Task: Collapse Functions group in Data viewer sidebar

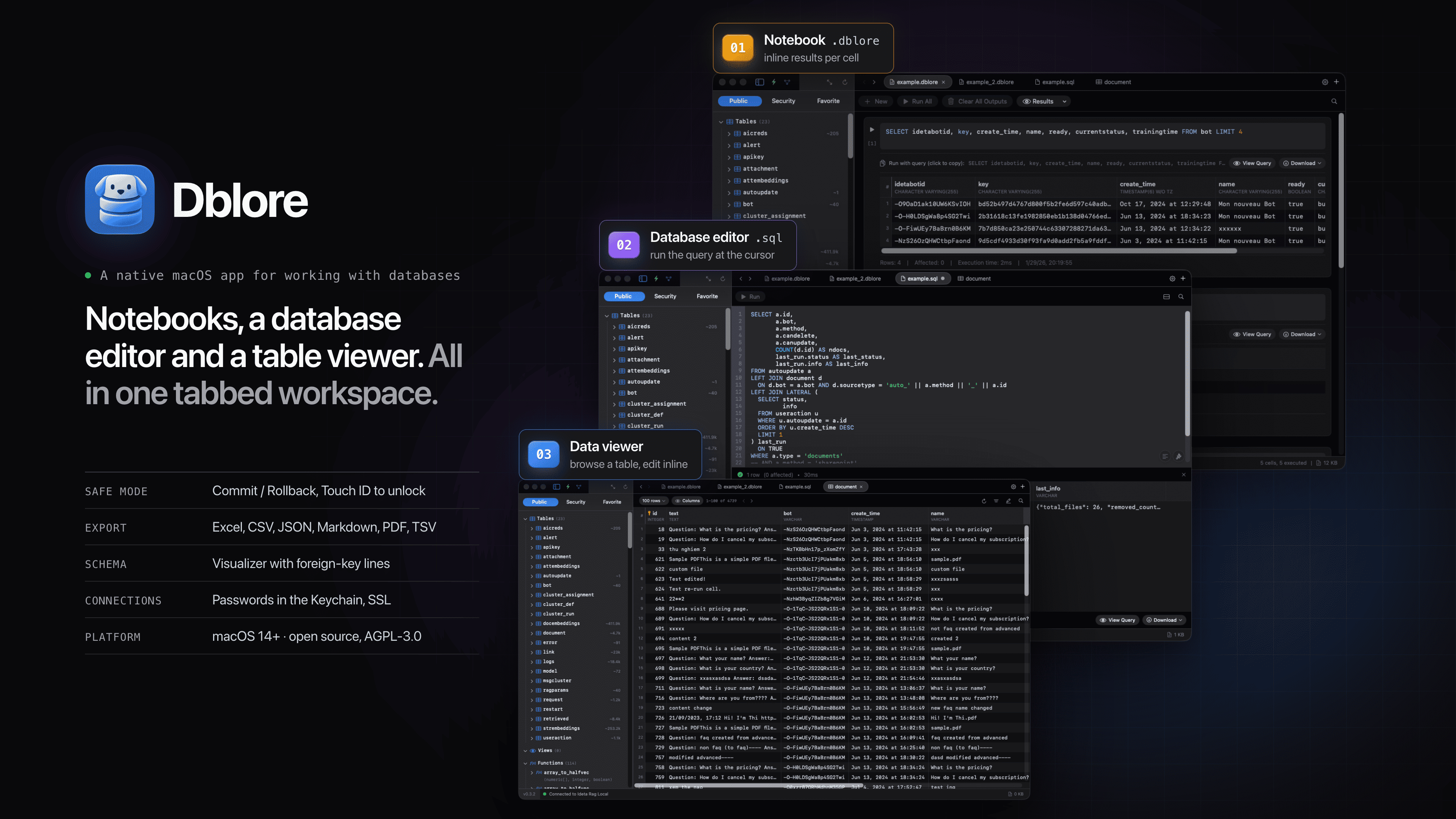Action: pyautogui.click(x=525, y=763)
